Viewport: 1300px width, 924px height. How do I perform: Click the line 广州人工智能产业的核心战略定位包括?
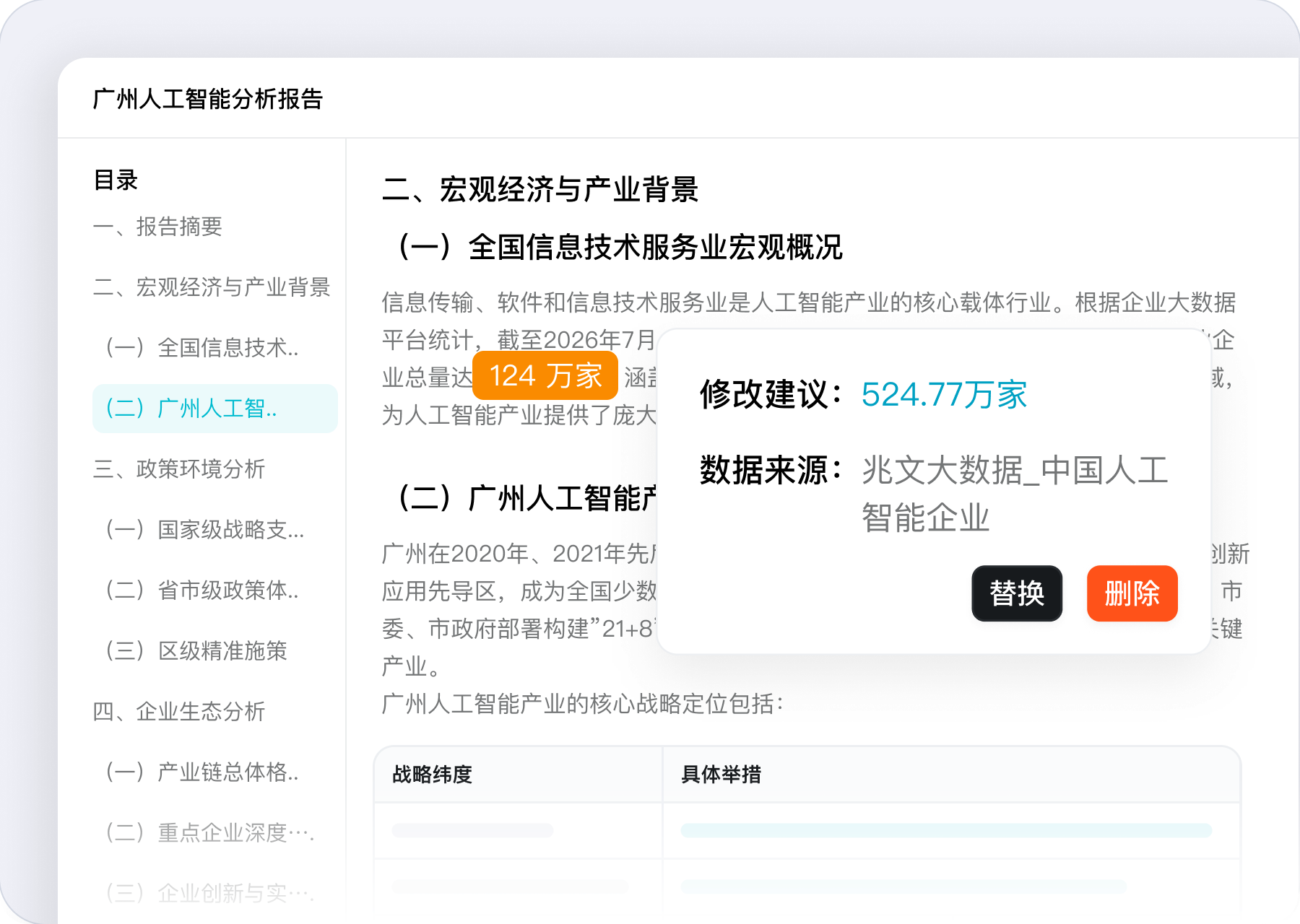click(582, 704)
